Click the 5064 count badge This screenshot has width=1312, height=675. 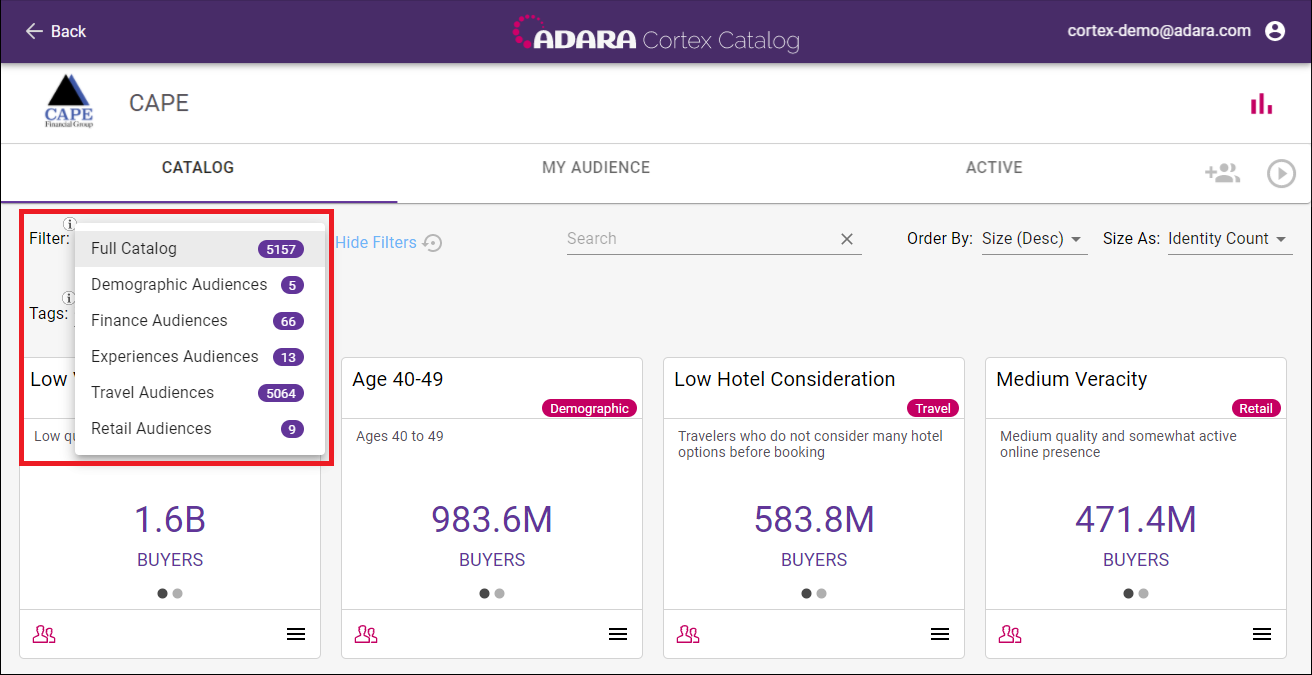pyautogui.click(x=280, y=393)
